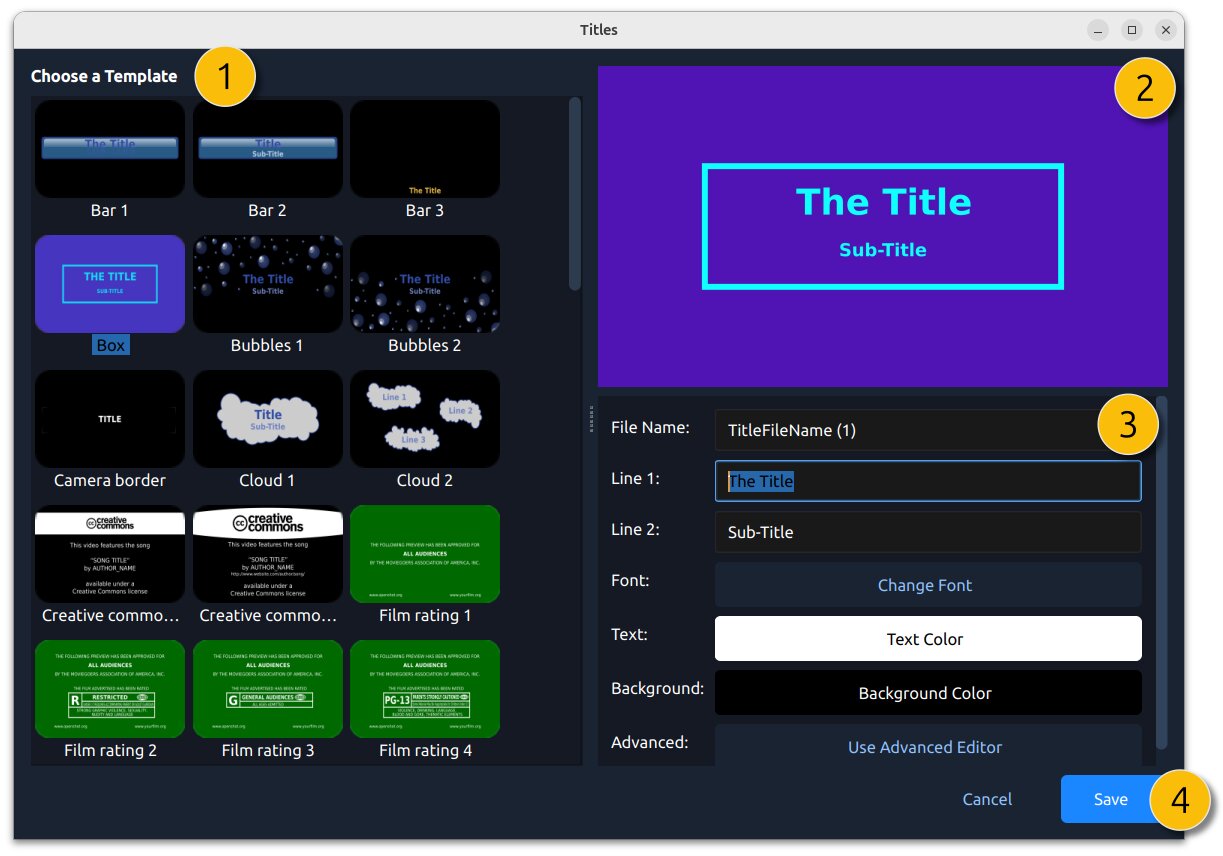
Task: Select the Bar 1 title template
Action: (x=109, y=148)
